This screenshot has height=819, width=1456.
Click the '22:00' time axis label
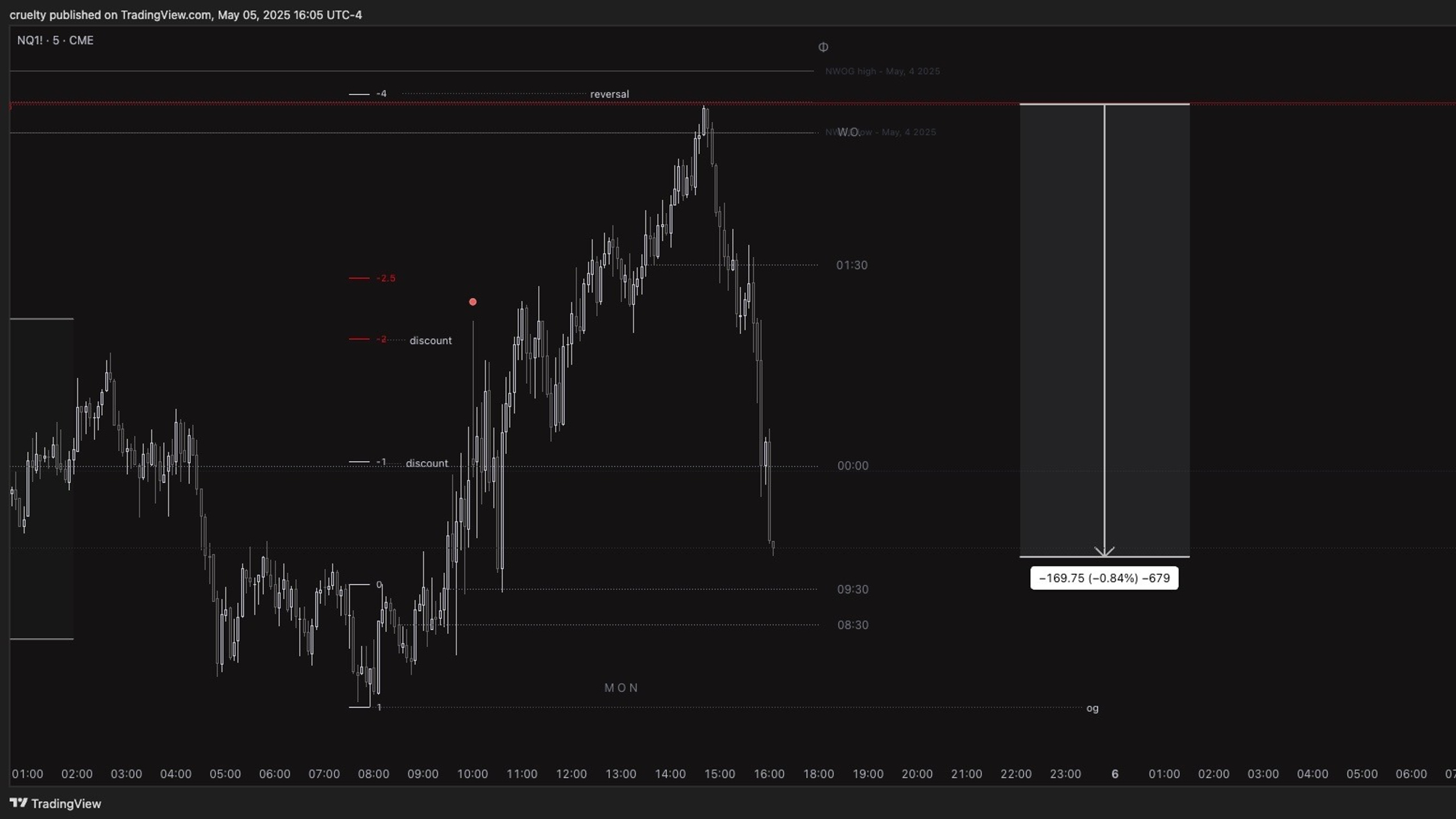click(1016, 774)
